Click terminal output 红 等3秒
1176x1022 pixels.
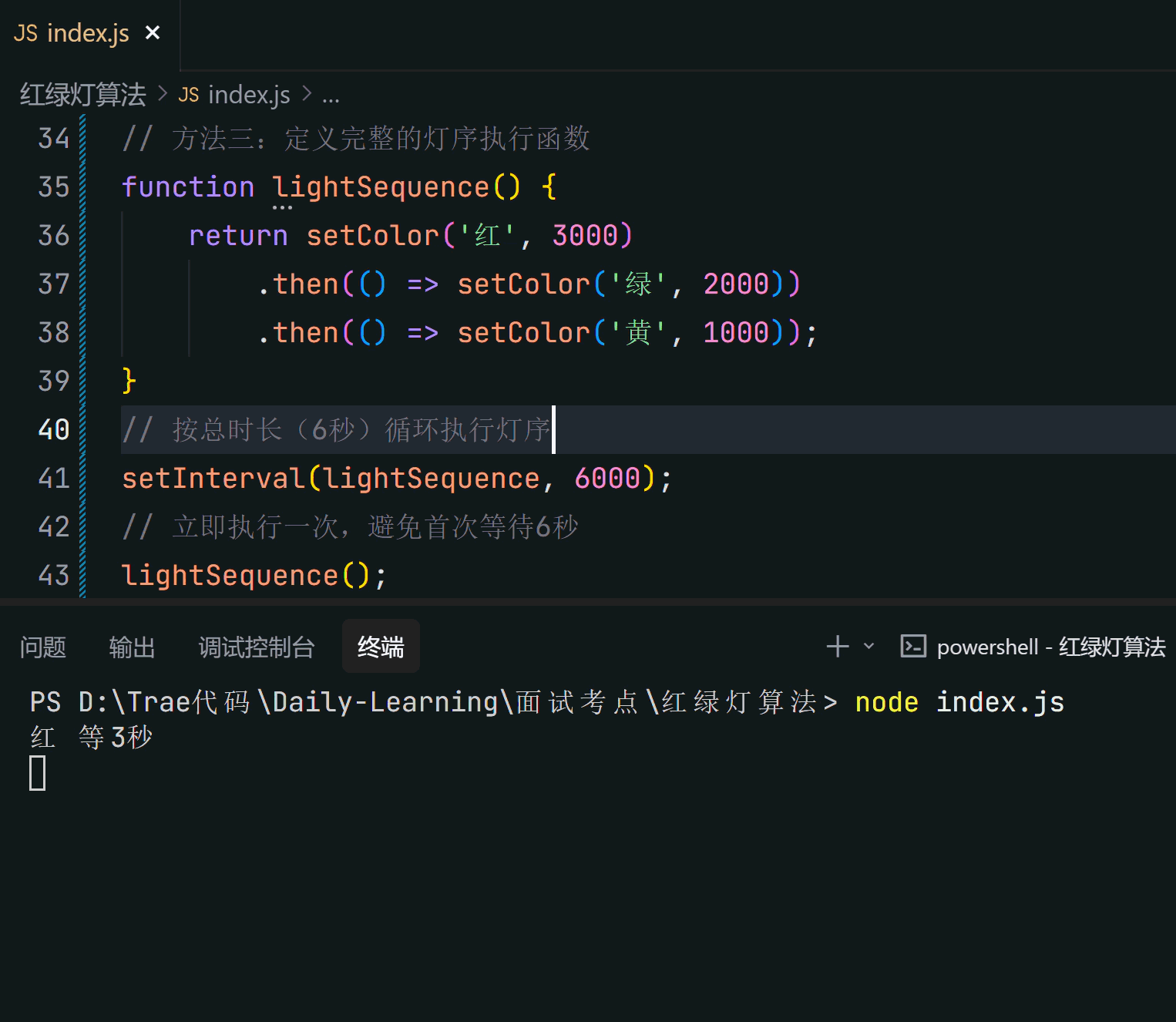tap(91, 738)
